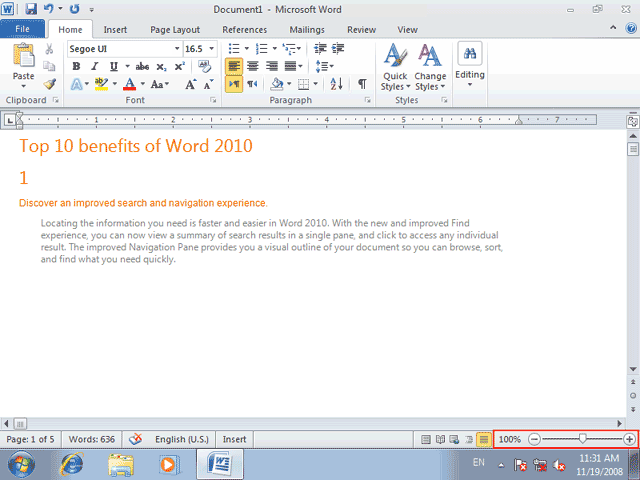
Task: Switch to Print Layout view
Action: (x=426, y=440)
